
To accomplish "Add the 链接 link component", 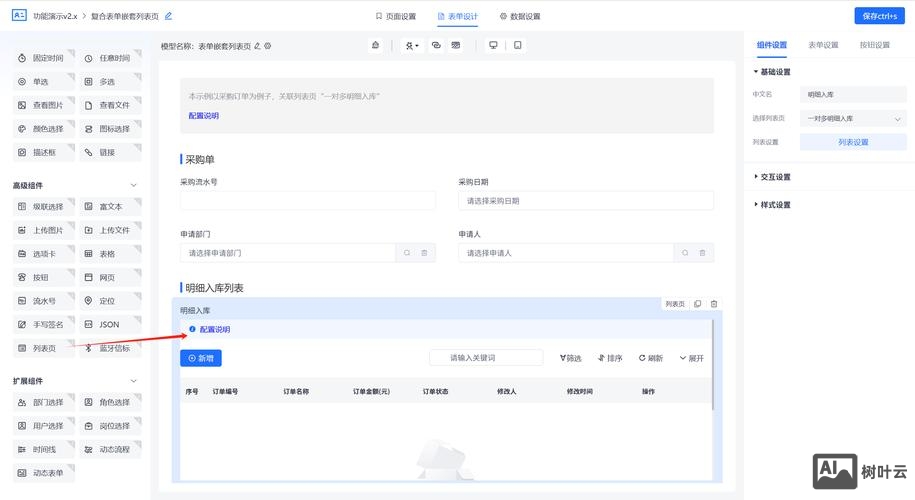I will [110, 152].
